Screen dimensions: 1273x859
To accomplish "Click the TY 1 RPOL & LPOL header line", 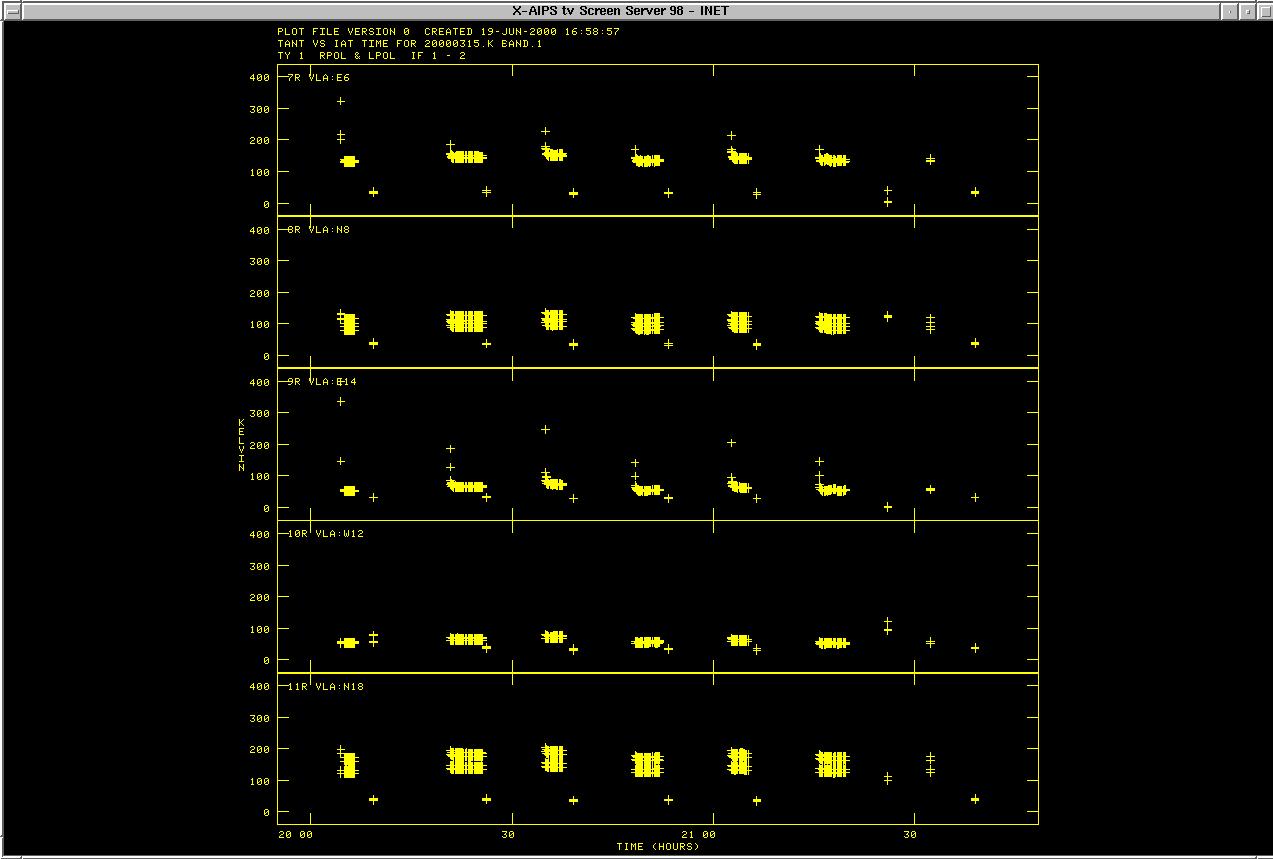I will [x=371, y=56].
